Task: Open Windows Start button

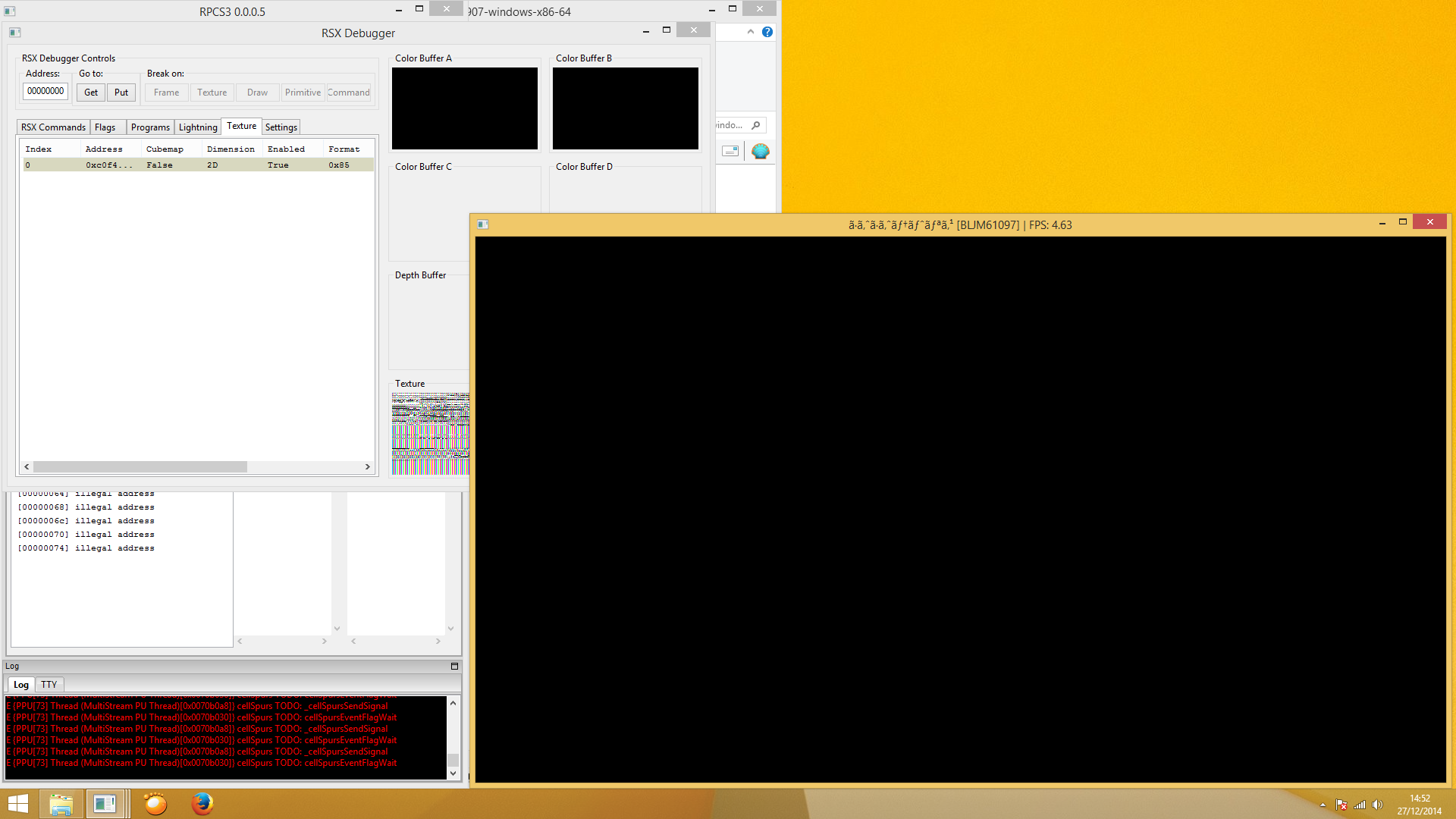Action: tap(17, 804)
